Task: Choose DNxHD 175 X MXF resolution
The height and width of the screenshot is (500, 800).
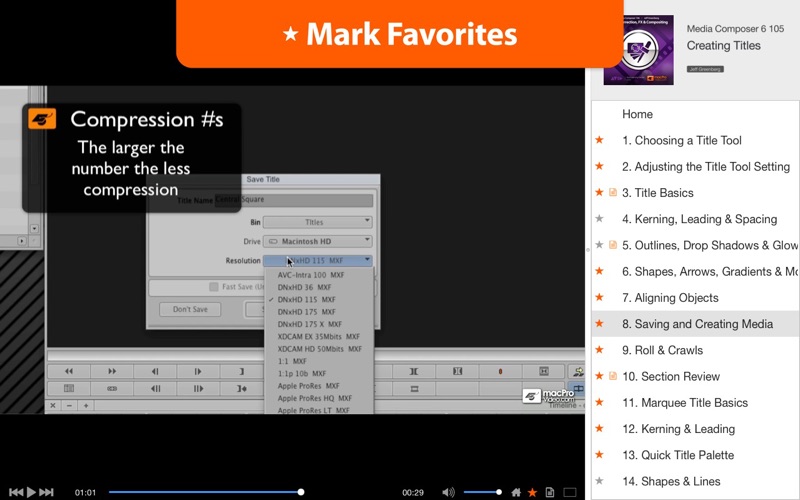Action: [x=319, y=324]
